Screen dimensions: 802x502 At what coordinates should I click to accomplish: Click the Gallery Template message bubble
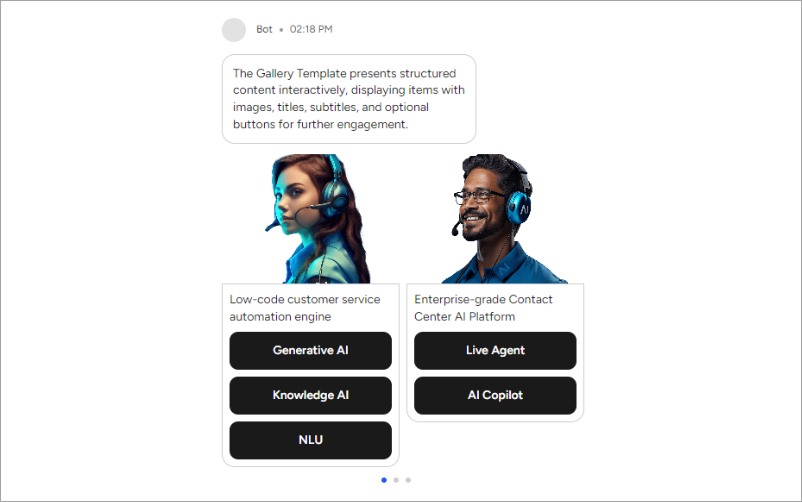point(349,99)
